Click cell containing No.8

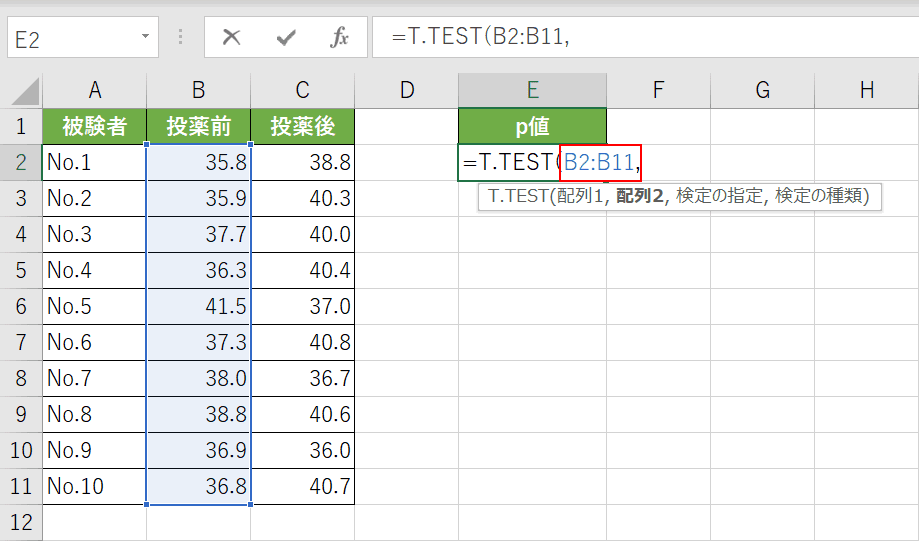tap(94, 414)
